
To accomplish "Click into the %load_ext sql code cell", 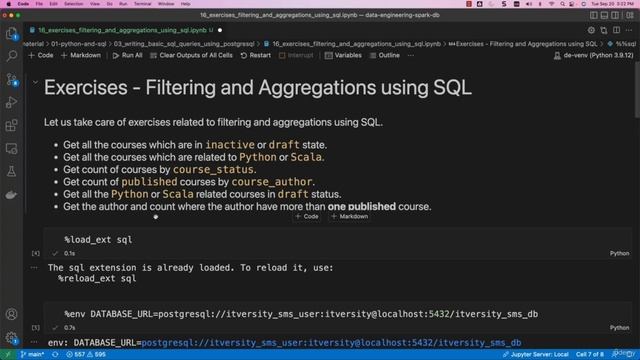I will pos(338,240).
